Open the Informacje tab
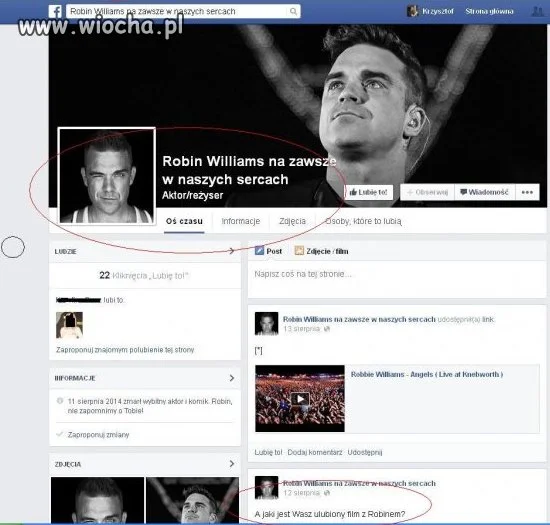Screen dimensions: 550x525 click(x=241, y=221)
